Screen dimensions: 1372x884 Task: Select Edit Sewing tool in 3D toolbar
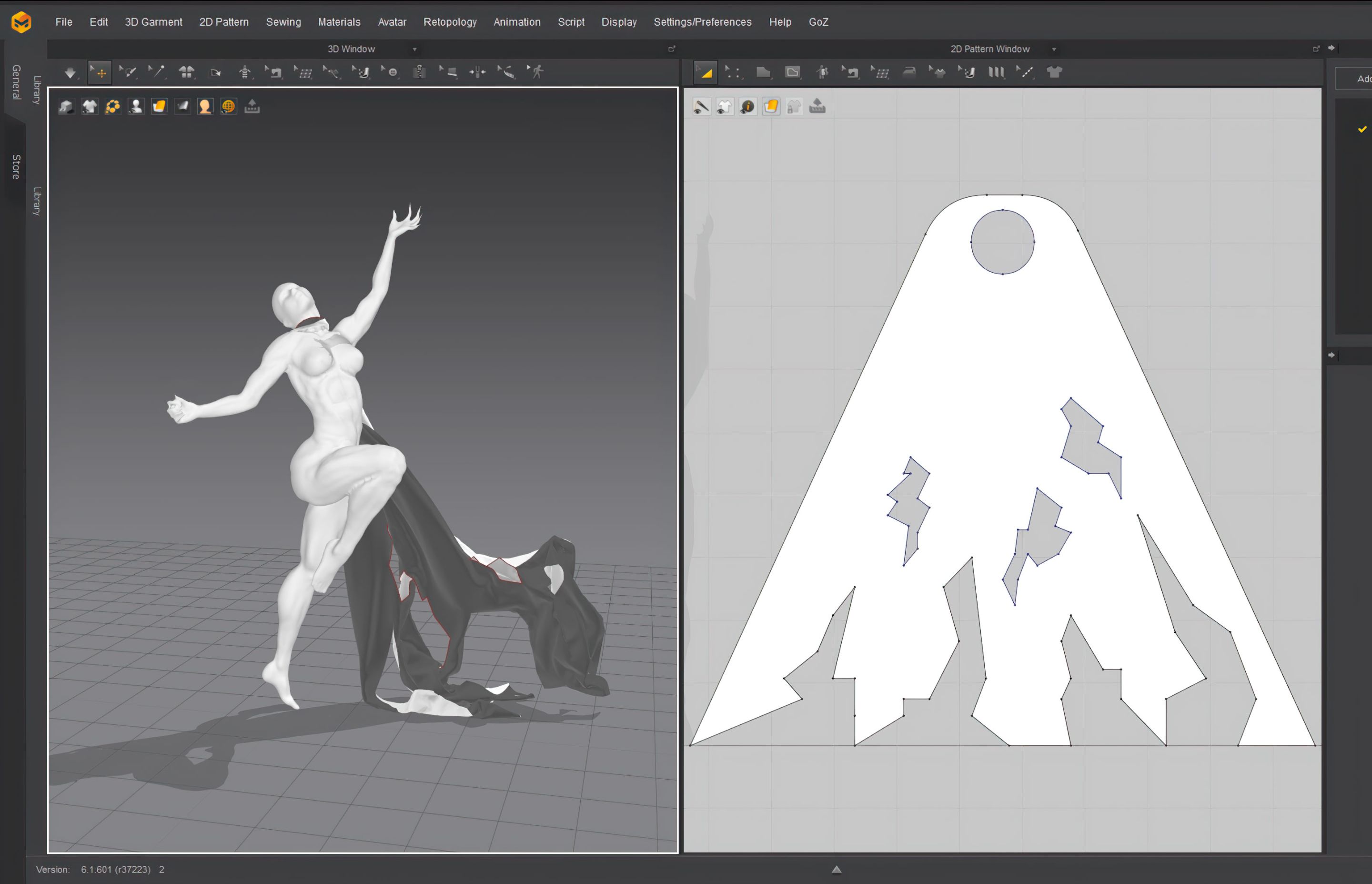274,72
